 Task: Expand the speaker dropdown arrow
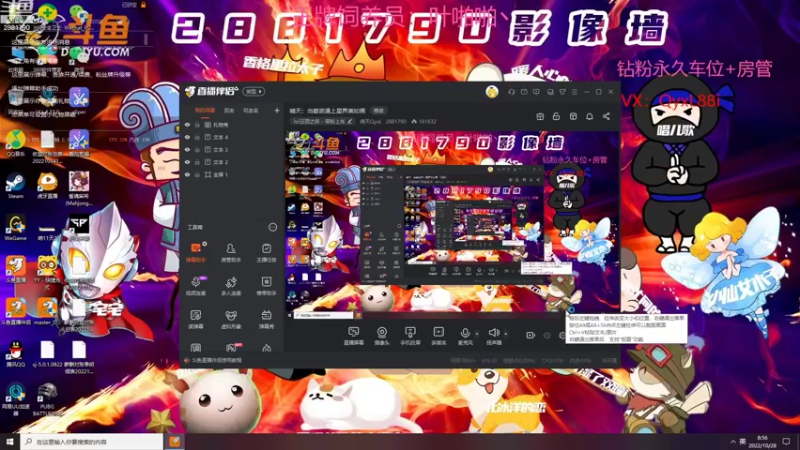coord(506,334)
